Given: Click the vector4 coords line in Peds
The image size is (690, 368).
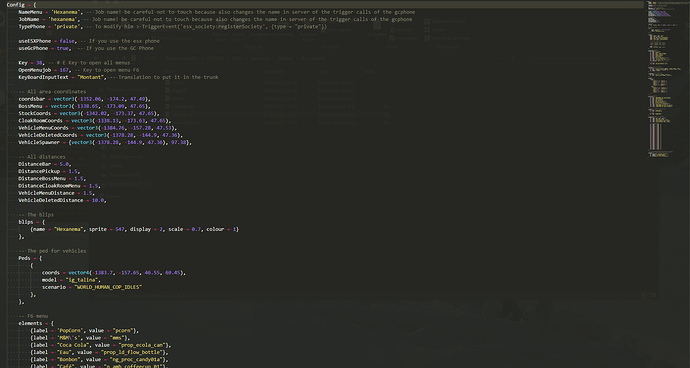Looking at the screenshot, I should 114,273.
